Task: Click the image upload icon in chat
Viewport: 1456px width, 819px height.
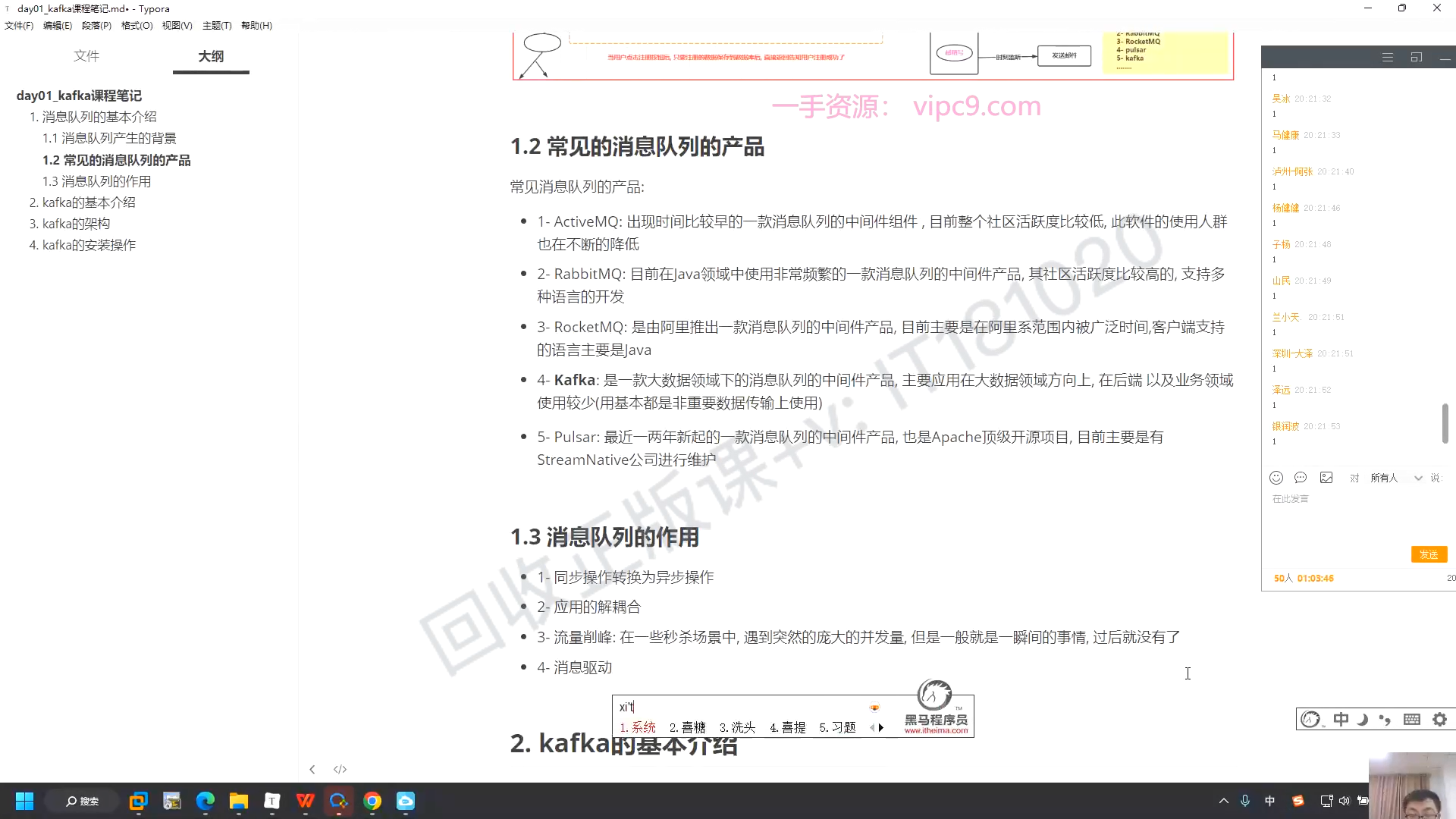Action: [1326, 478]
